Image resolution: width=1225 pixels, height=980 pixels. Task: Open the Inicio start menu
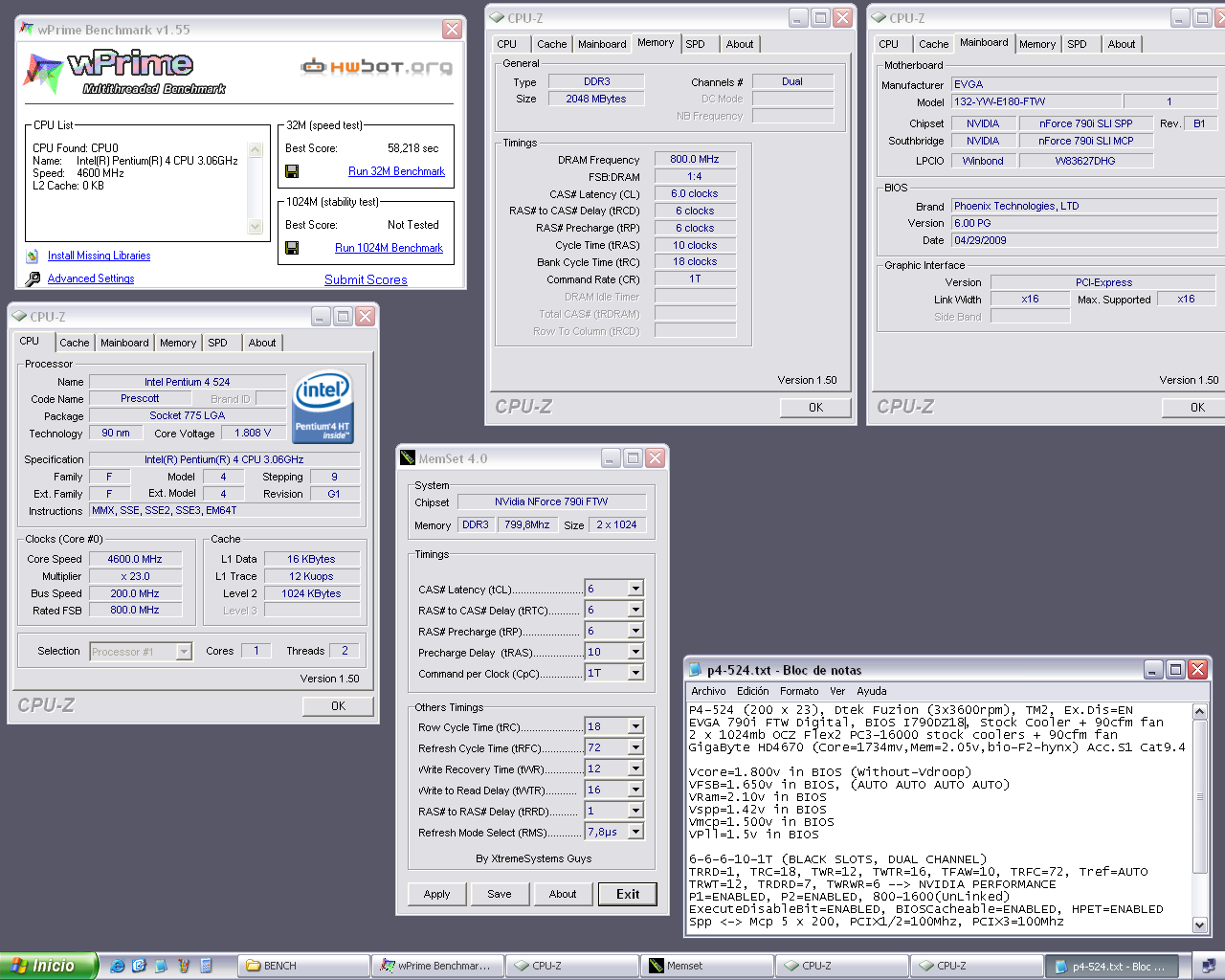(49, 966)
